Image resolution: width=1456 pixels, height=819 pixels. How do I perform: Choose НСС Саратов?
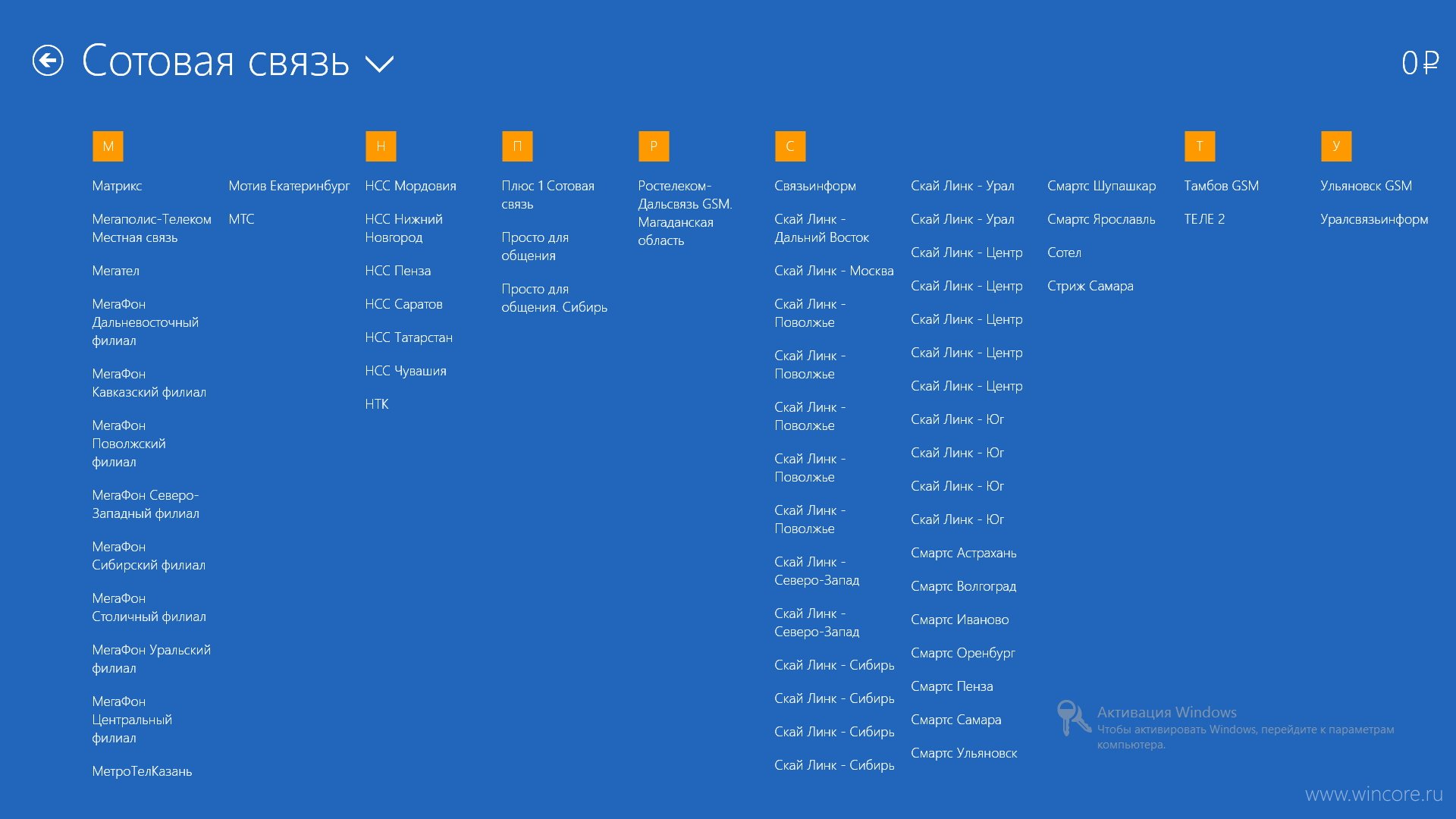tap(403, 304)
